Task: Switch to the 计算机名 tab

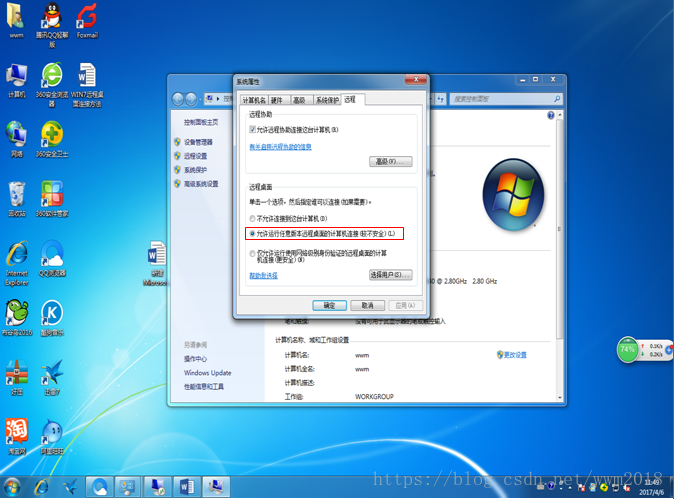Action: 254,100
